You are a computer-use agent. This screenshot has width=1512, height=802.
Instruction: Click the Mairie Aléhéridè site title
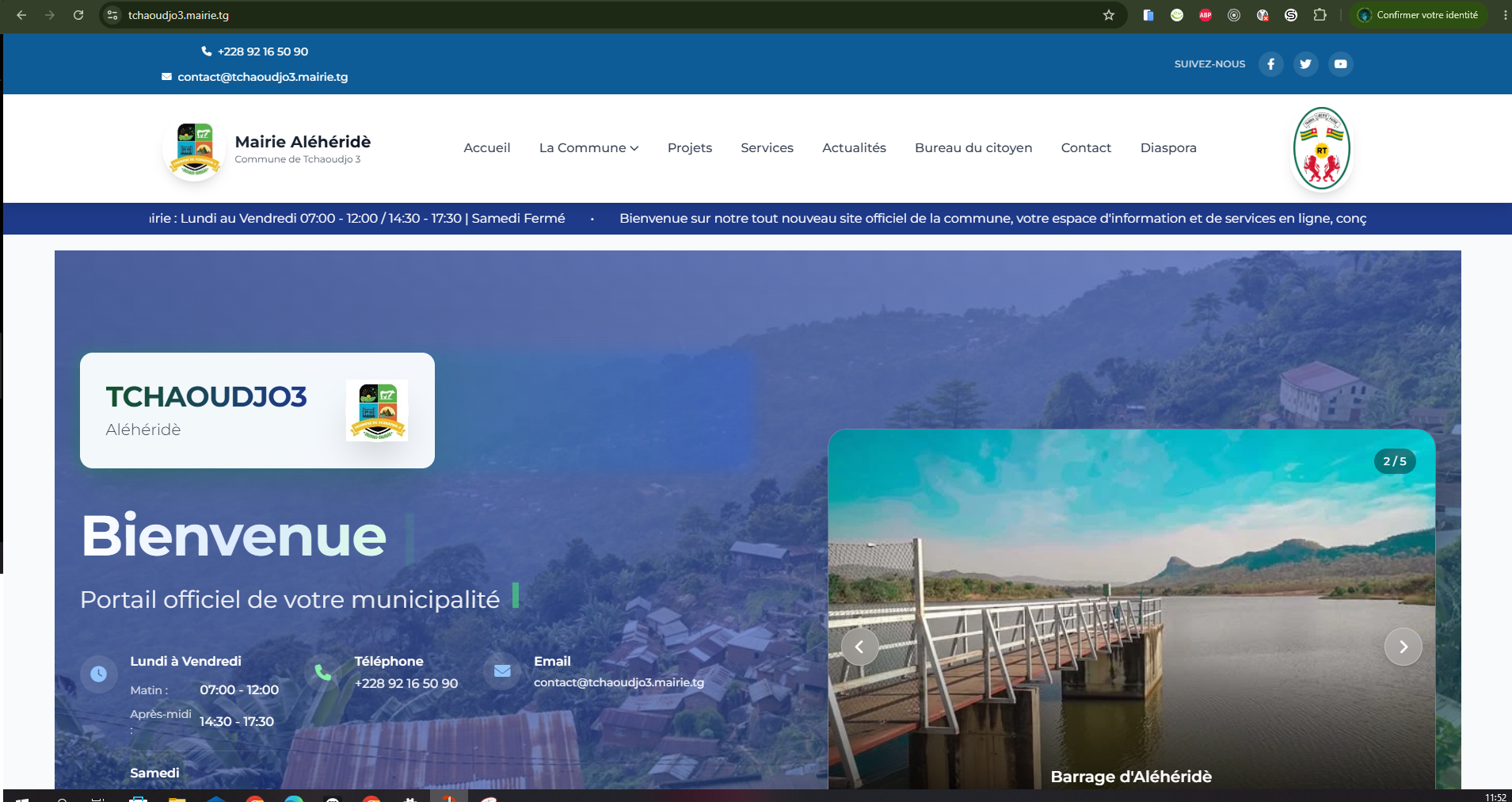303,142
